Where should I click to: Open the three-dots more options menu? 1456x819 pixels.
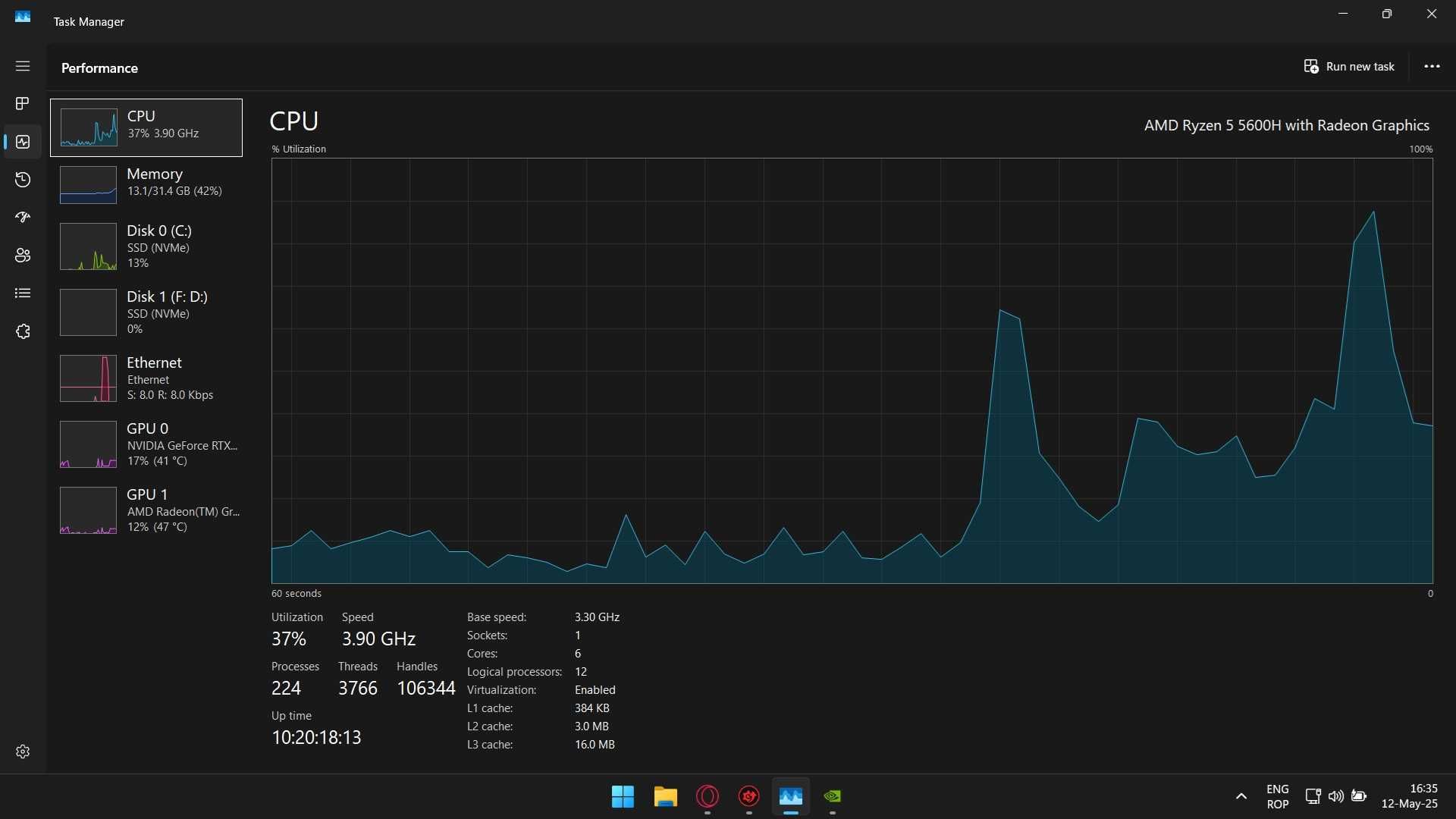click(x=1432, y=67)
